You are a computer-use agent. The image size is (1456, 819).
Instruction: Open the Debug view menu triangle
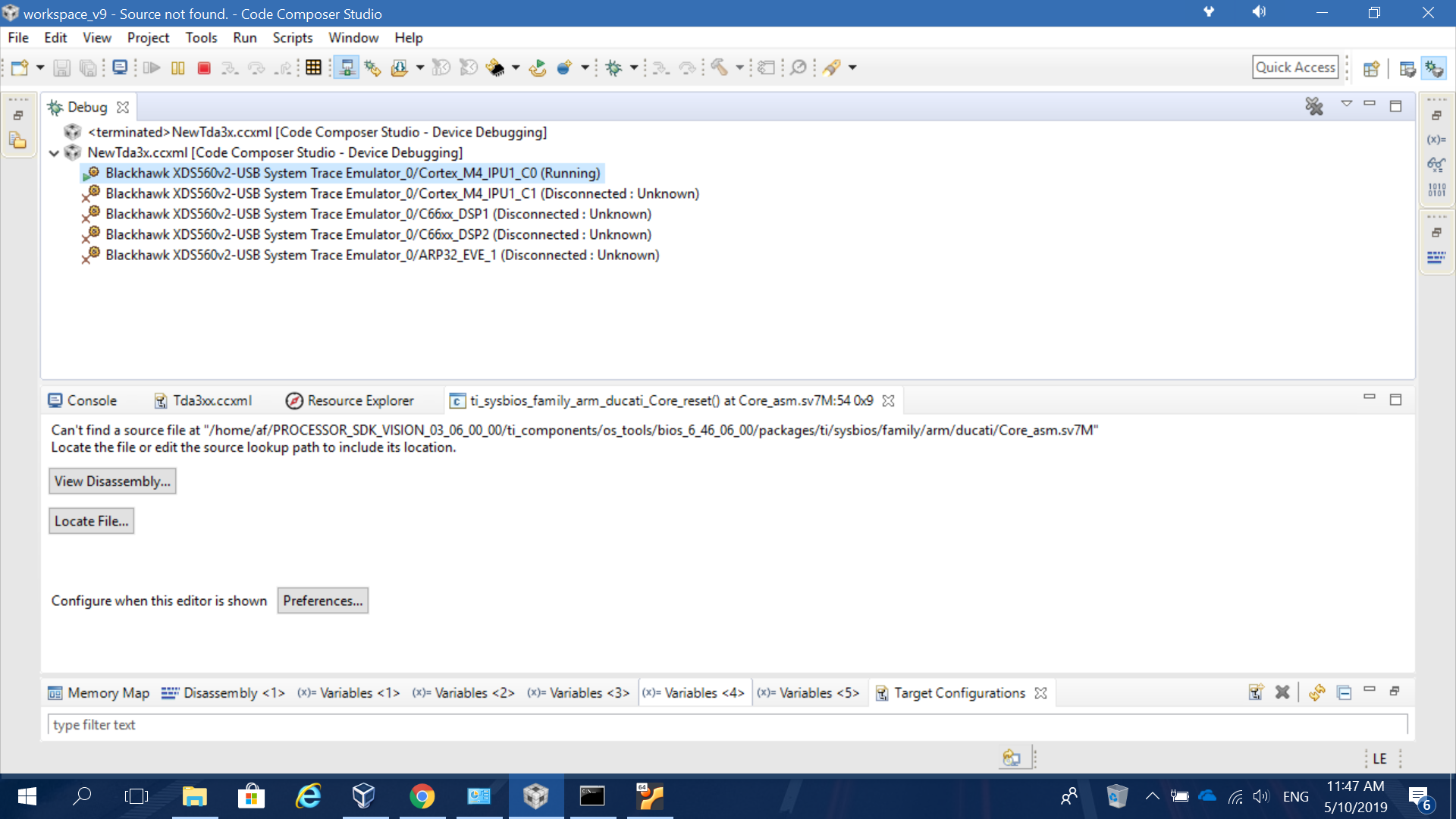point(1347,104)
